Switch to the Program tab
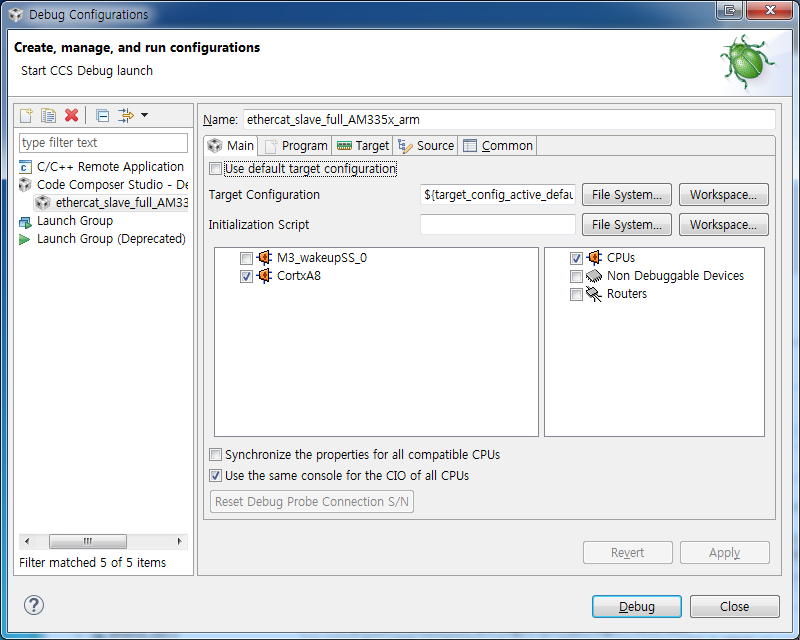The image size is (800, 640). [x=295, y=146]
